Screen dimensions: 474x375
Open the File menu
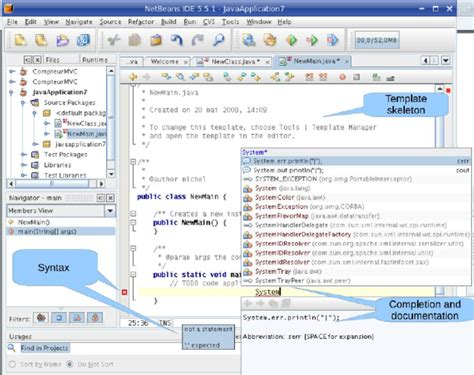12,22
